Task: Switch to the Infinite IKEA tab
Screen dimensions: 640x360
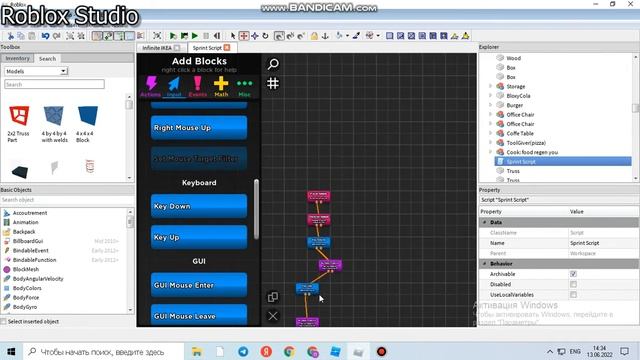Action: pos(157,48)
